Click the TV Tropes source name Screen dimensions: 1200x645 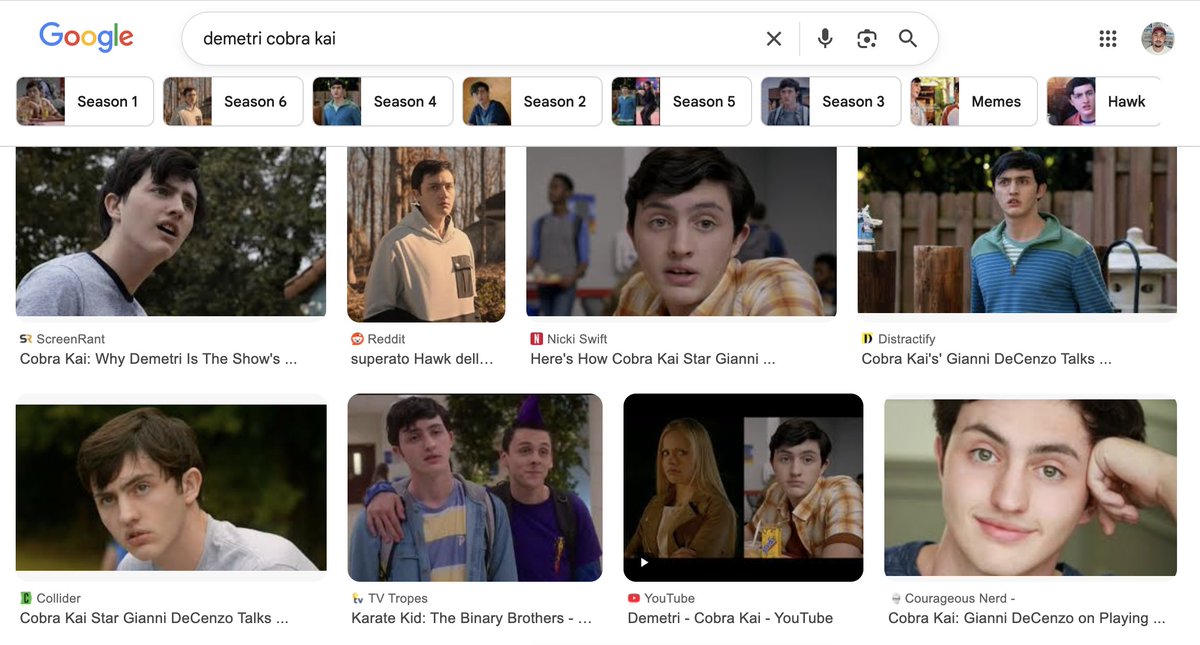(398, 598)
